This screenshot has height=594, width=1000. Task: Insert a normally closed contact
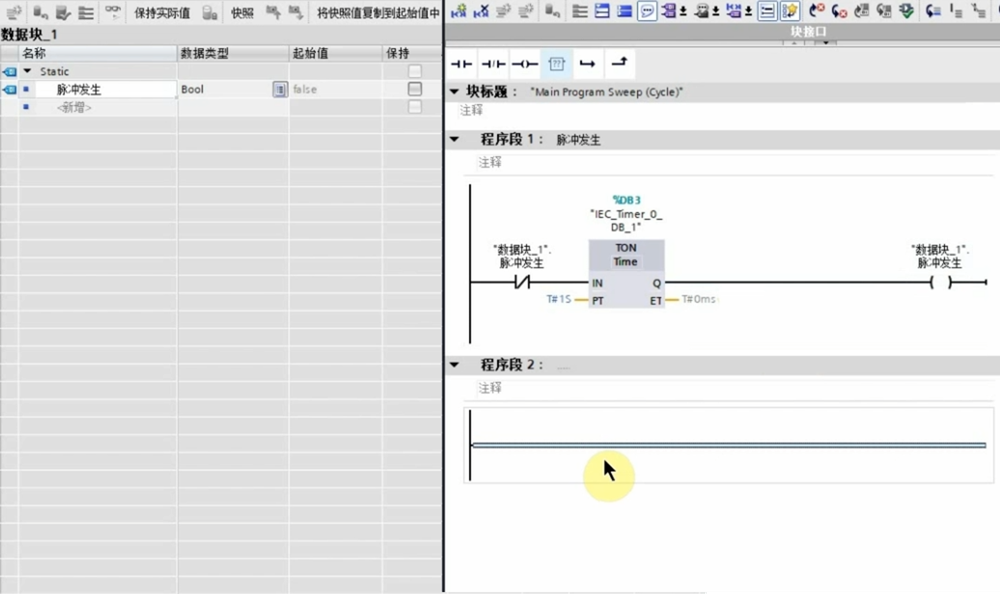tap(493, 64)
